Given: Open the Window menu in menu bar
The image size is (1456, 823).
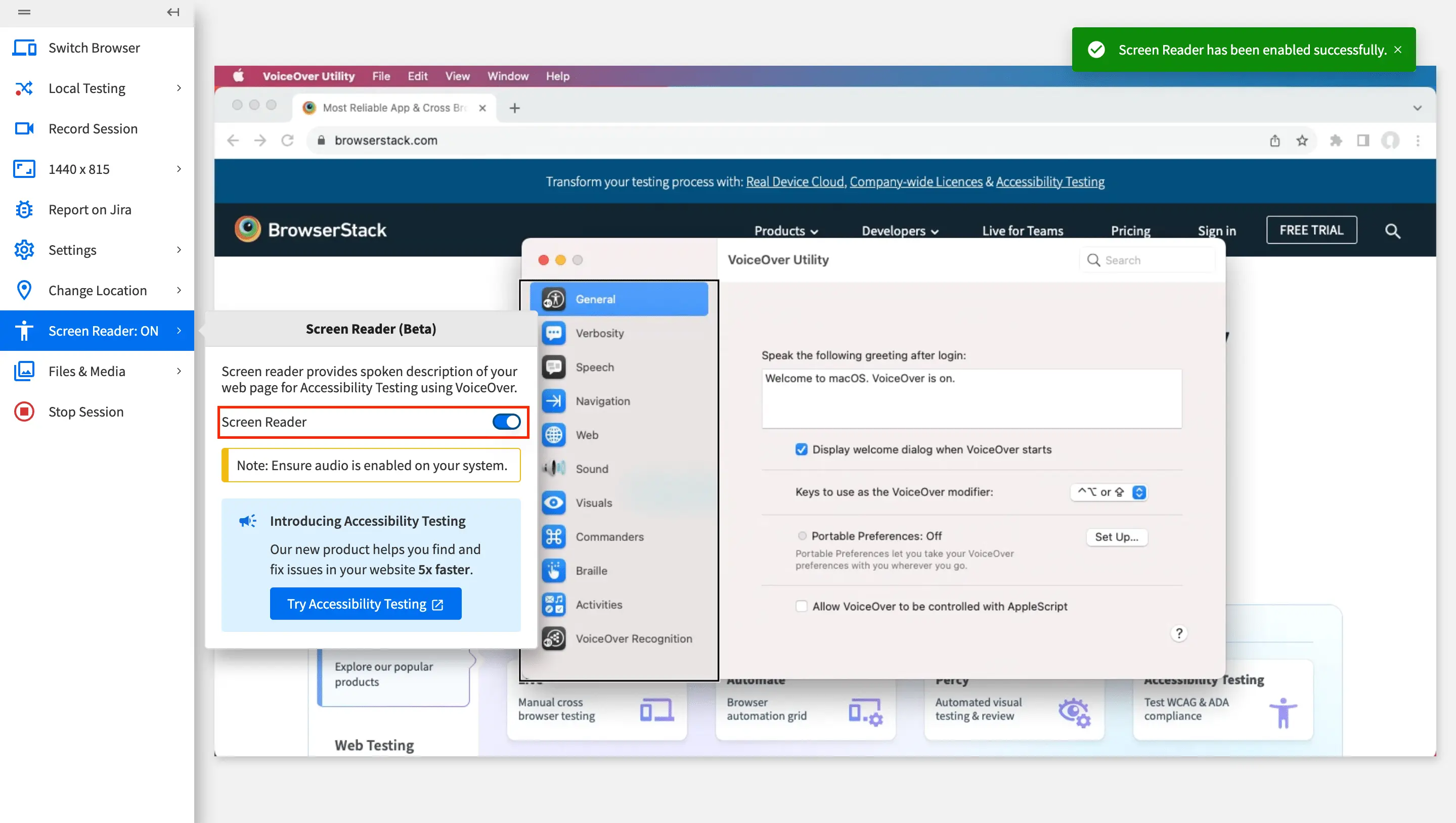Looking at the screenshot, I should [507, 76].
